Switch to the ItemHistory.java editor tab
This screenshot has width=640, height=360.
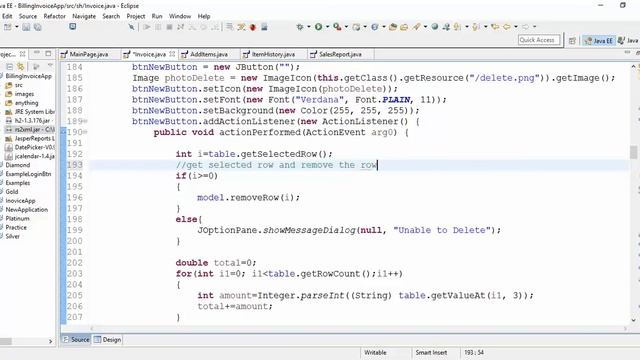click(273, 54)
